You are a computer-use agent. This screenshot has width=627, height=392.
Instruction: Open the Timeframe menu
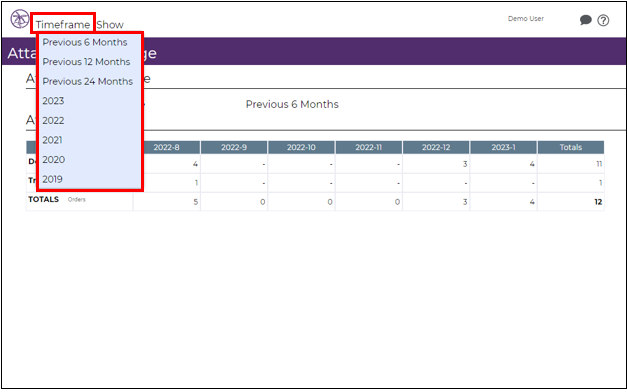pyautogui.click(x=63, y=24)
